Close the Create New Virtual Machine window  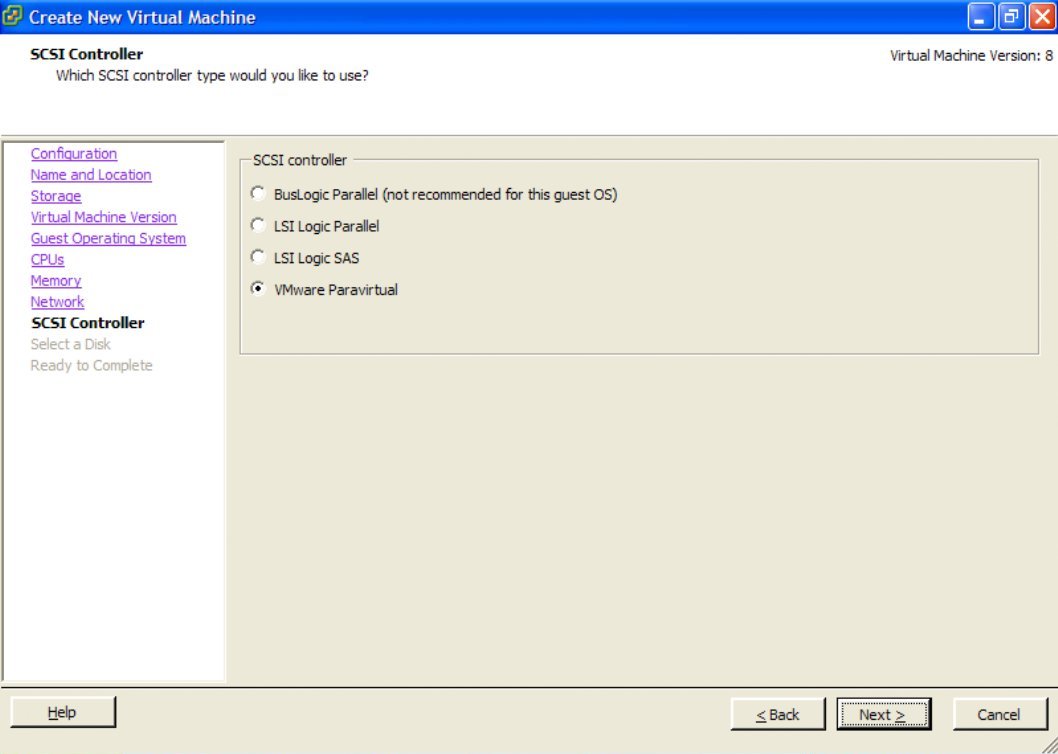pyautogui.click(x=1041, y=17)
